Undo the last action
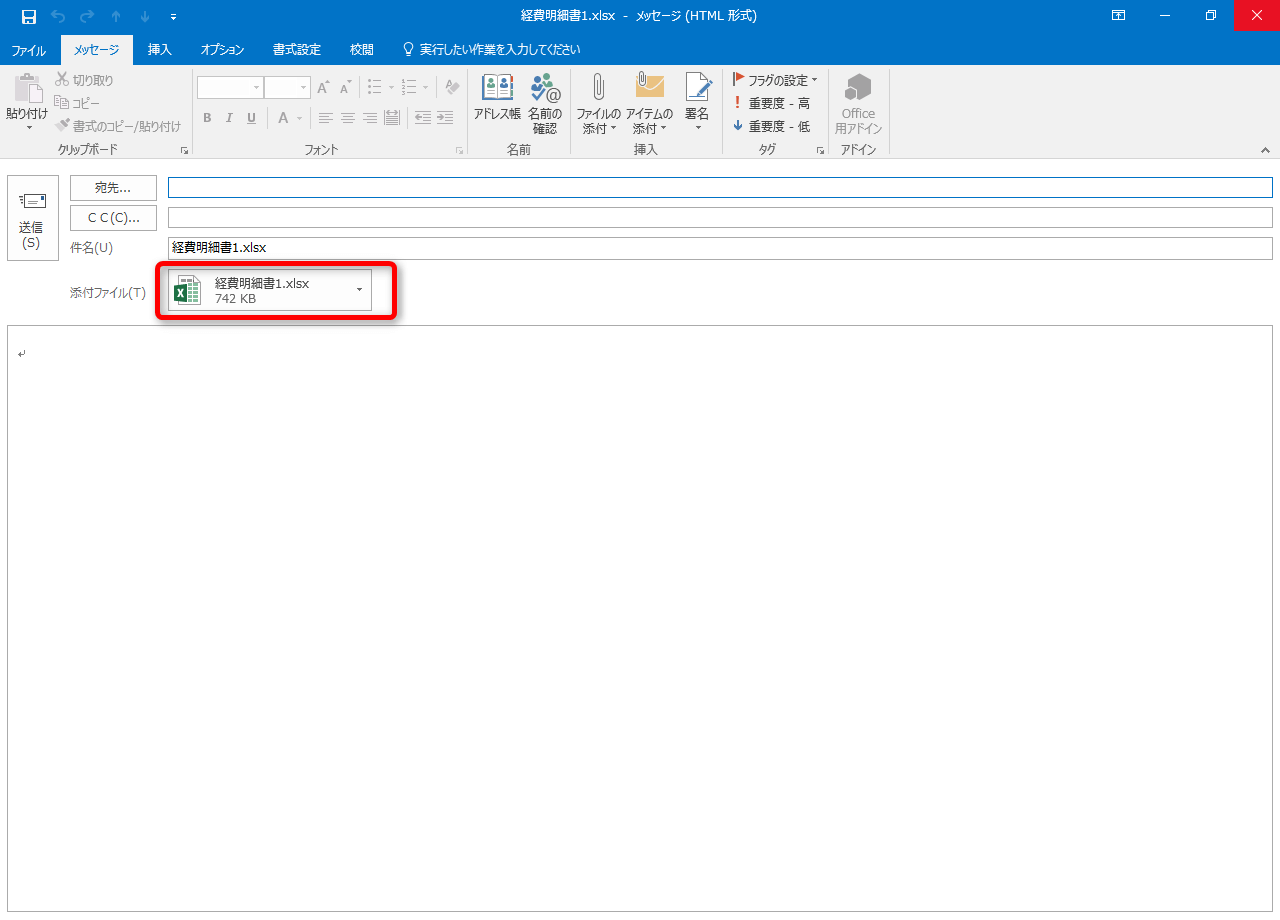Viewport: 1280px width, 920px height. pos(57,16)
